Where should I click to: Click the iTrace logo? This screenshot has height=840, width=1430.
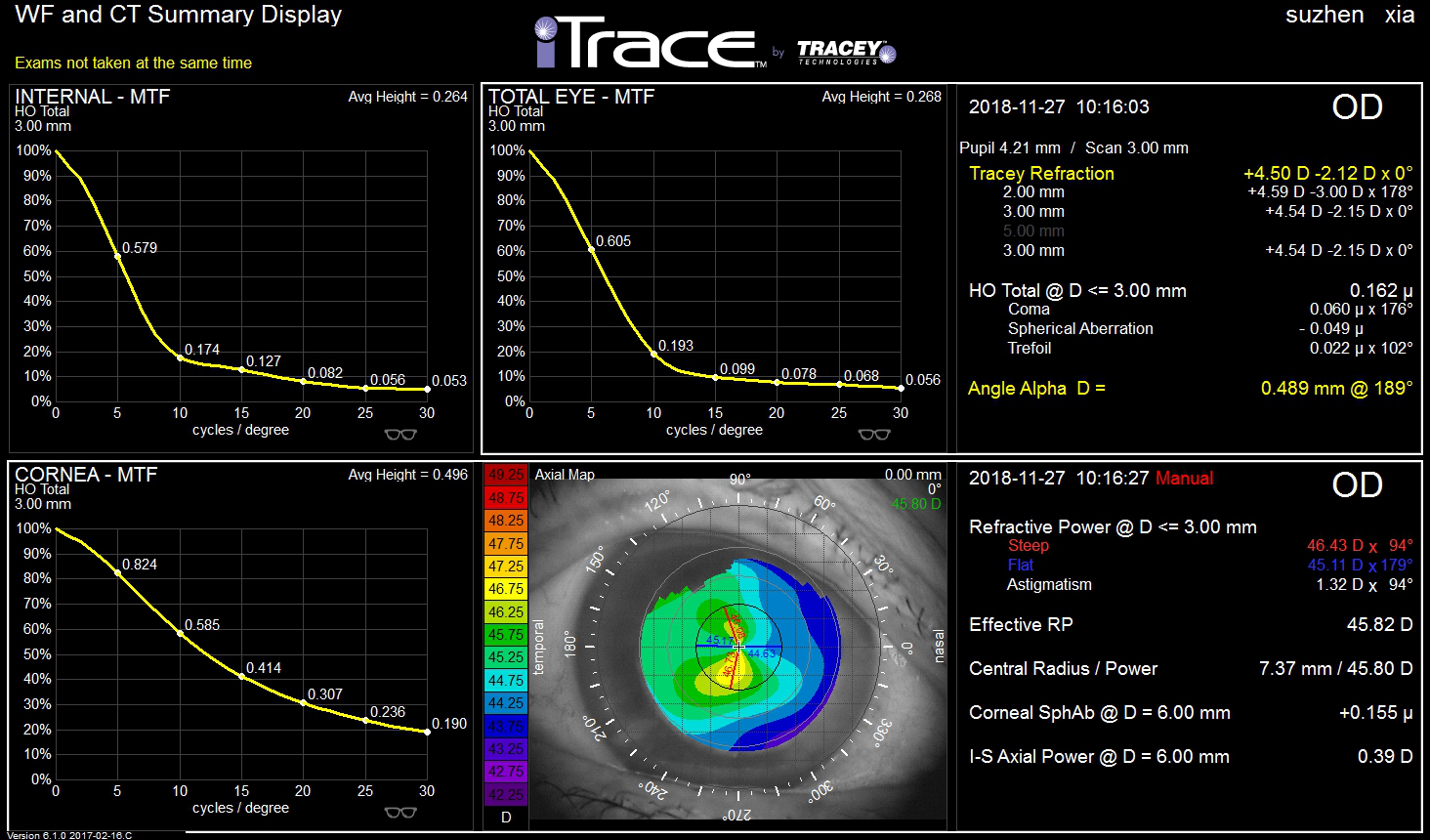point(651,44)
